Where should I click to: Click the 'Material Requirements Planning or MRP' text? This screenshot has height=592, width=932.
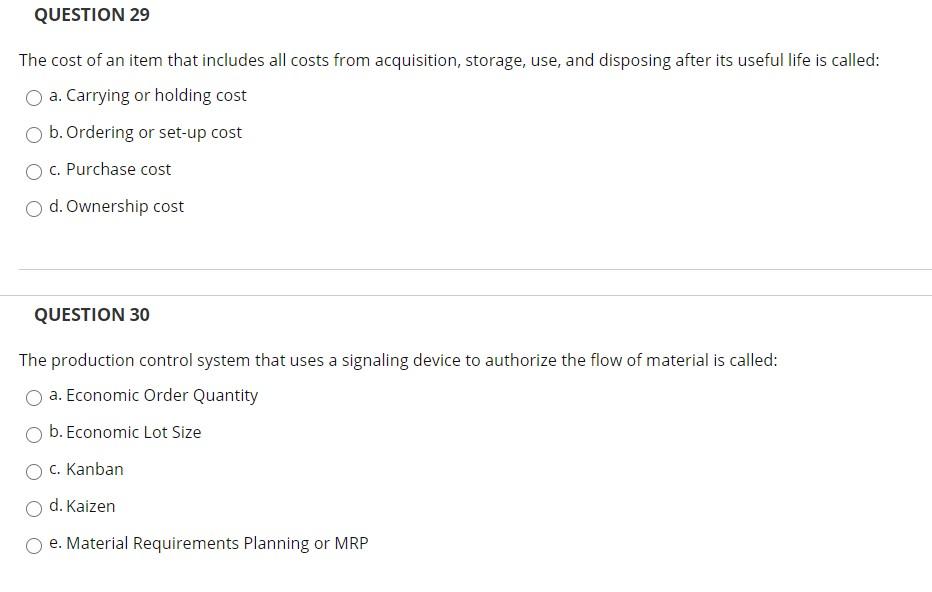coord(217,543)
